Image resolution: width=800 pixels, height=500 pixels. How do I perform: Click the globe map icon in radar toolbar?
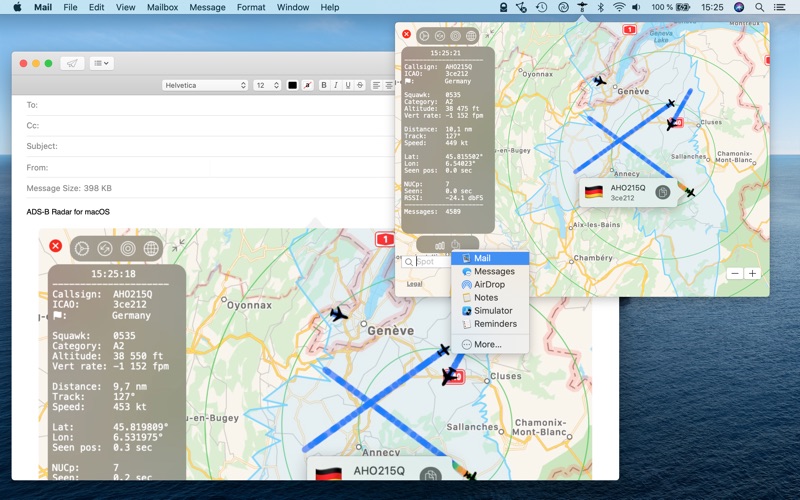tap(471, 36)
